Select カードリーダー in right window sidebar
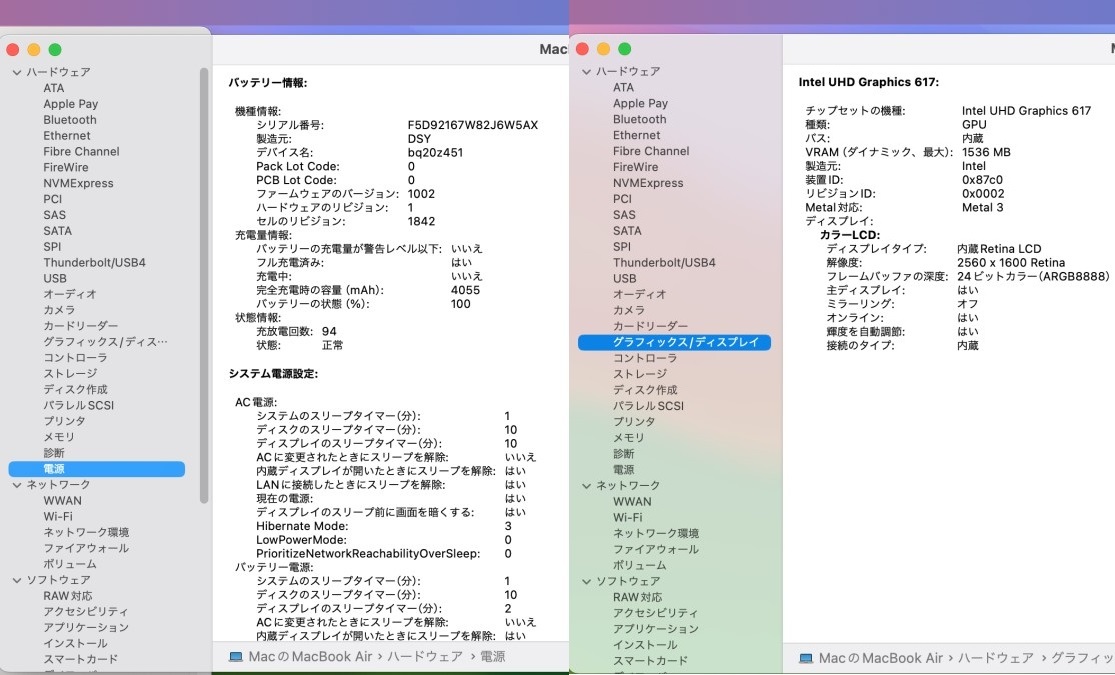 point(650,326)
